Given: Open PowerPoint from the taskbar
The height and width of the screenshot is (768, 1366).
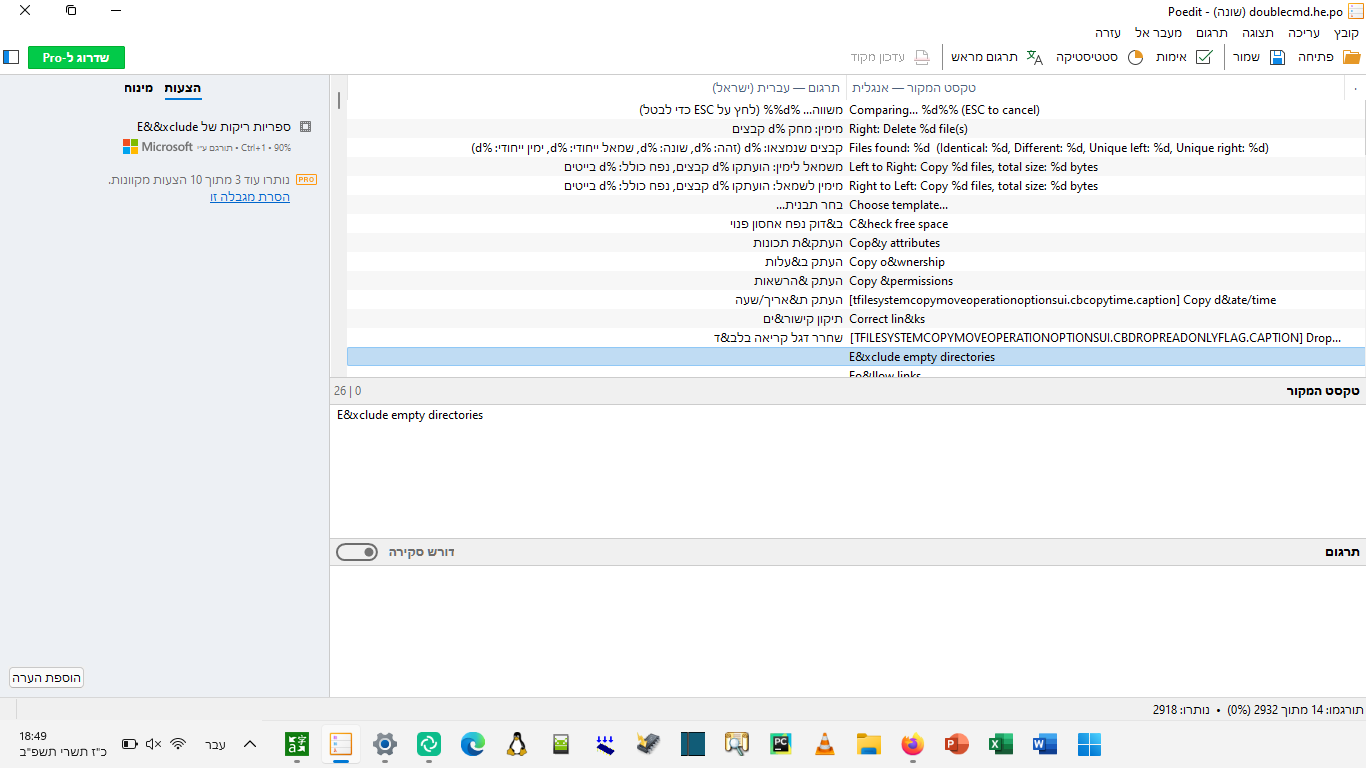Looking at the screenshot, I should 956,744.
